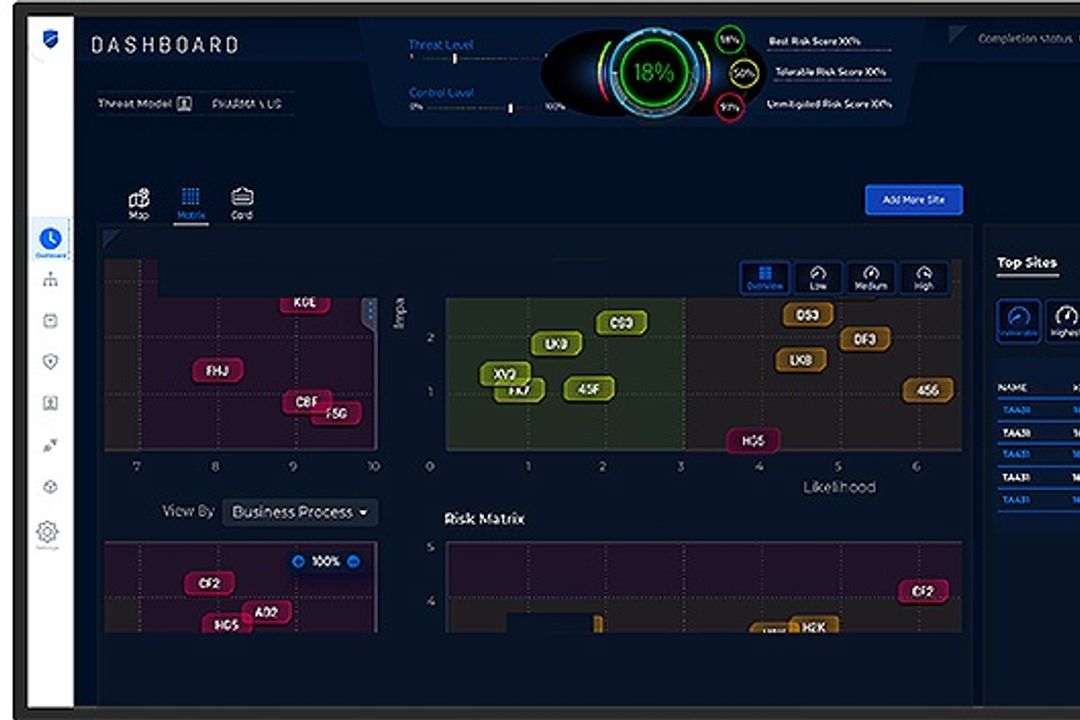Click the yellow 50% score circle
The width and height of the screenshot is (1080, 720).
[x=744, y=73]
